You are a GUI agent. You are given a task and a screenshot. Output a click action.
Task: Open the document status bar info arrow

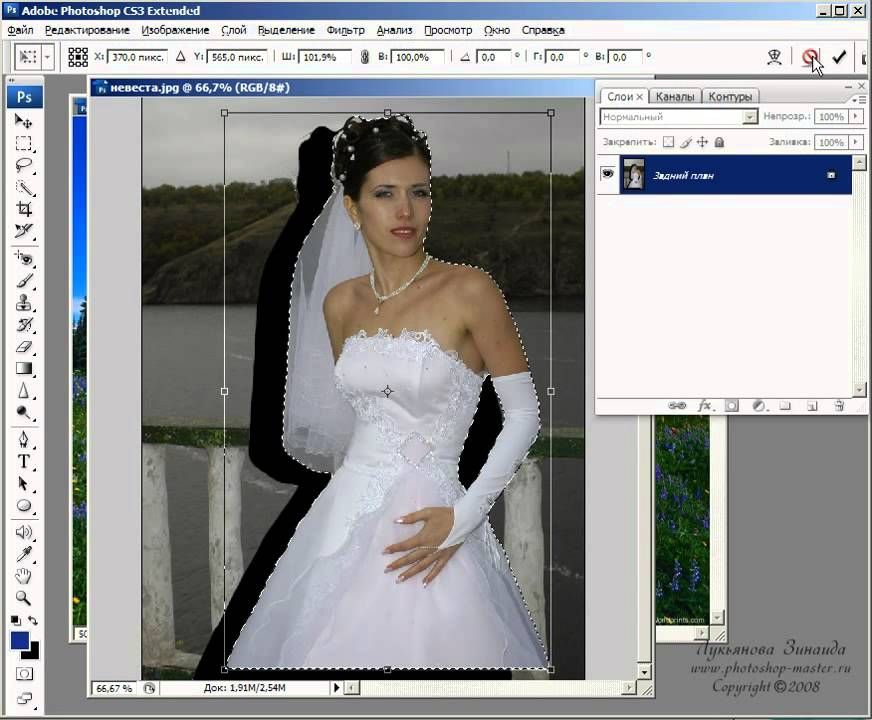coord(336,688)
